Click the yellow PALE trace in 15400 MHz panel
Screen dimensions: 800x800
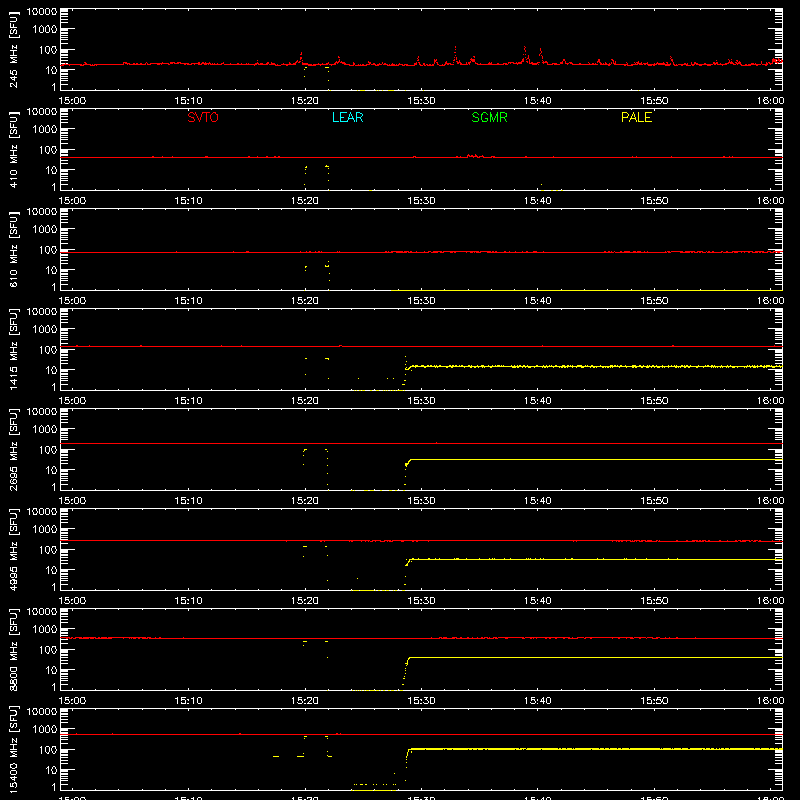click(x=594, y=749)
